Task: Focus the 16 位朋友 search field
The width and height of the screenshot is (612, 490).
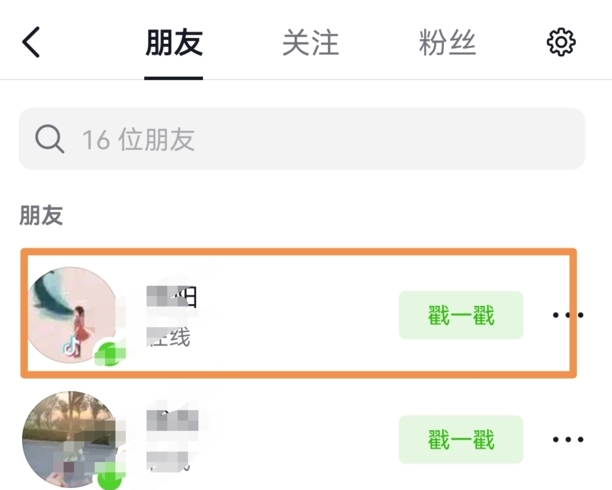Action: (x=302, y=139)
